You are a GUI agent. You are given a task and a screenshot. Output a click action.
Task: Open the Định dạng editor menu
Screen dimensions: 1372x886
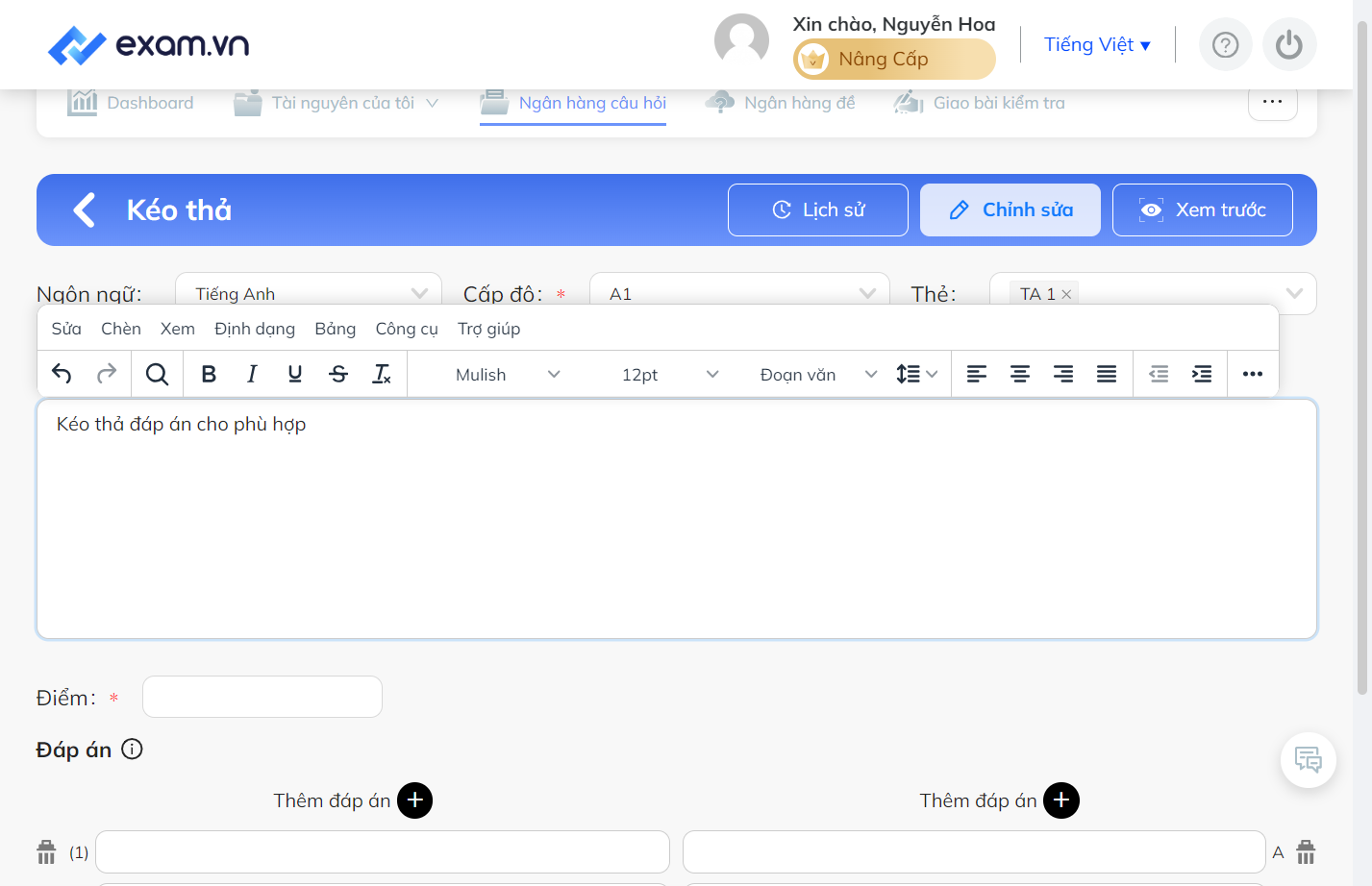[x=255, y=329]
